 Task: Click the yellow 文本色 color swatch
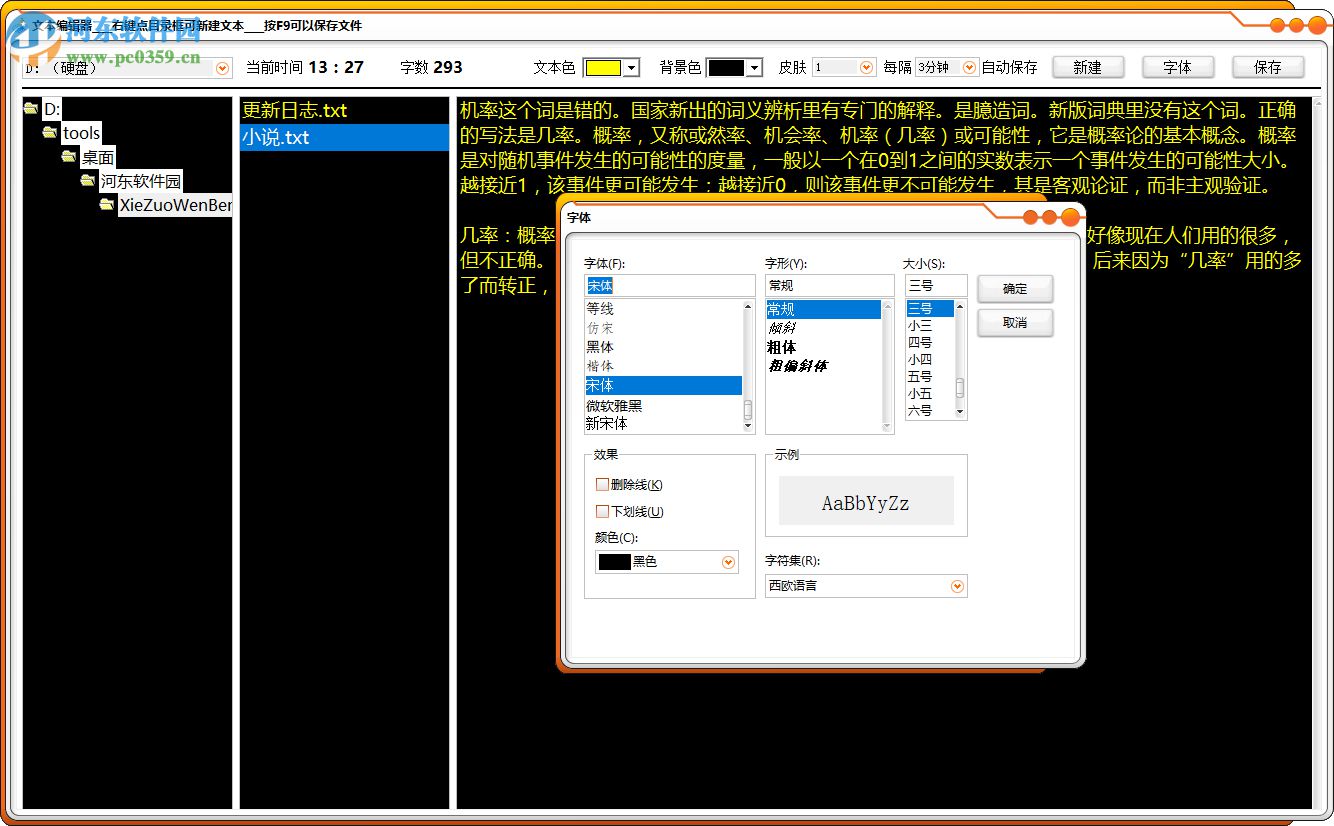click(x=605, y=67)
